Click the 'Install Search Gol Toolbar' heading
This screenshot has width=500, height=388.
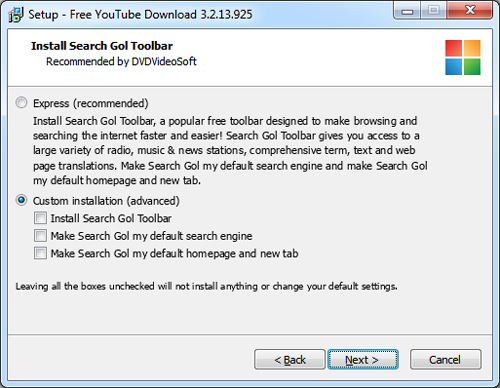point(102,46)
